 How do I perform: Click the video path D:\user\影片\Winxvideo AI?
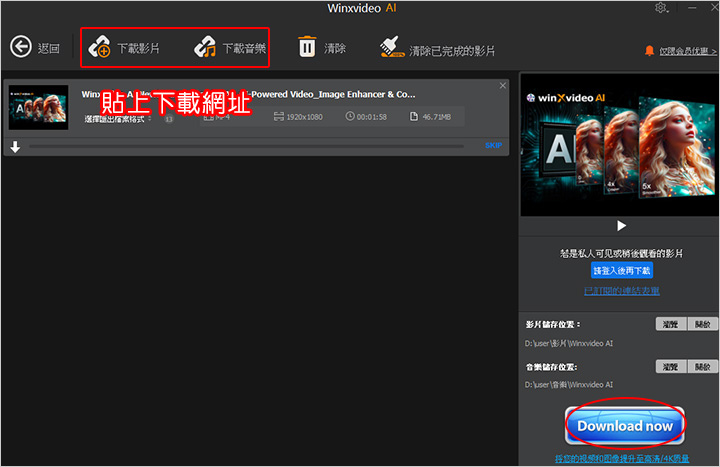click(x=568, y=343)
